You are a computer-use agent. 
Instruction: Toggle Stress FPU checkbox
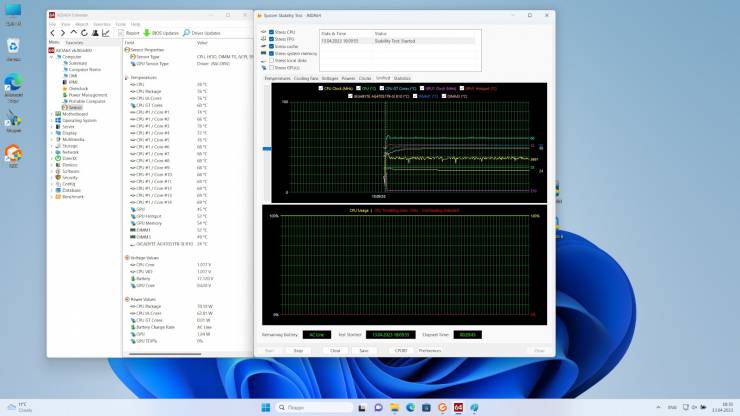click(271, 39)
